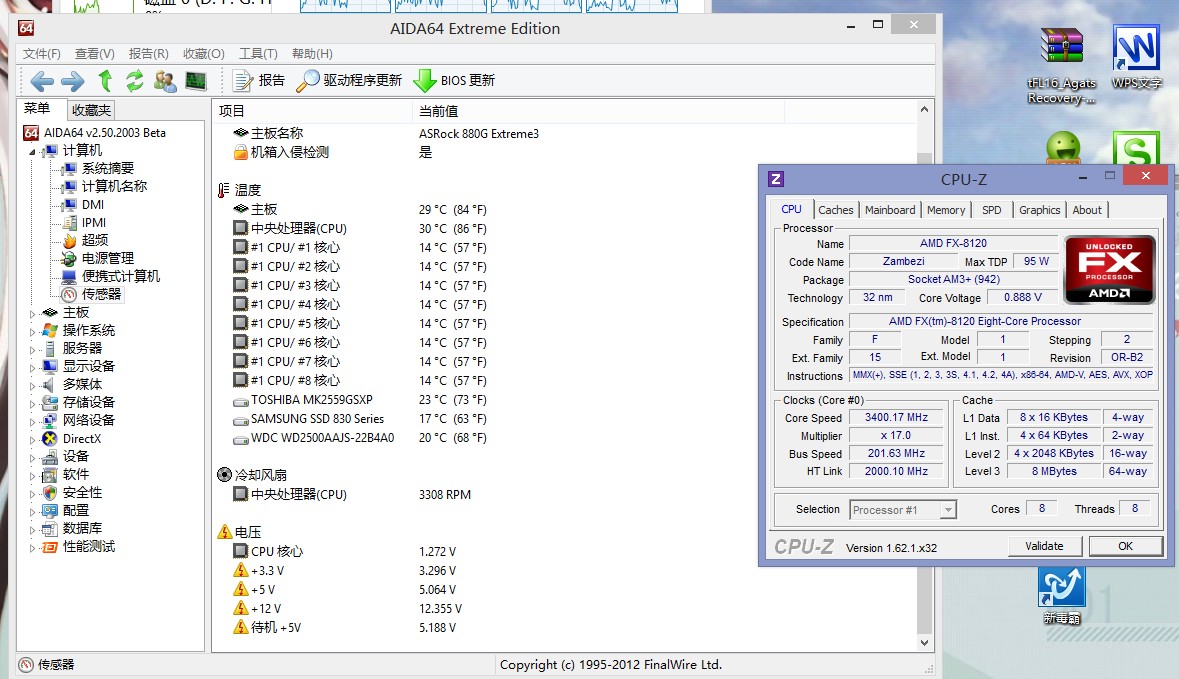Click the green Up arrow toolbar icon
The height and width of the screenshot is (679, 1179).
click(105, 80)
